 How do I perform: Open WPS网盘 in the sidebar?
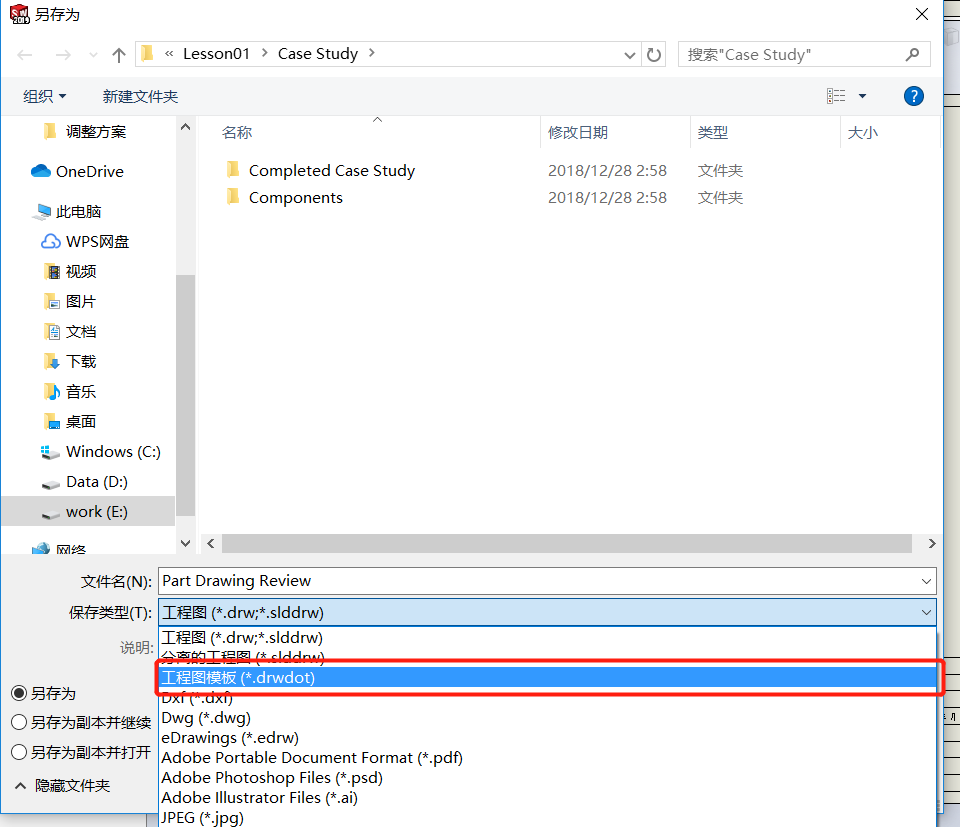(97, 242)
